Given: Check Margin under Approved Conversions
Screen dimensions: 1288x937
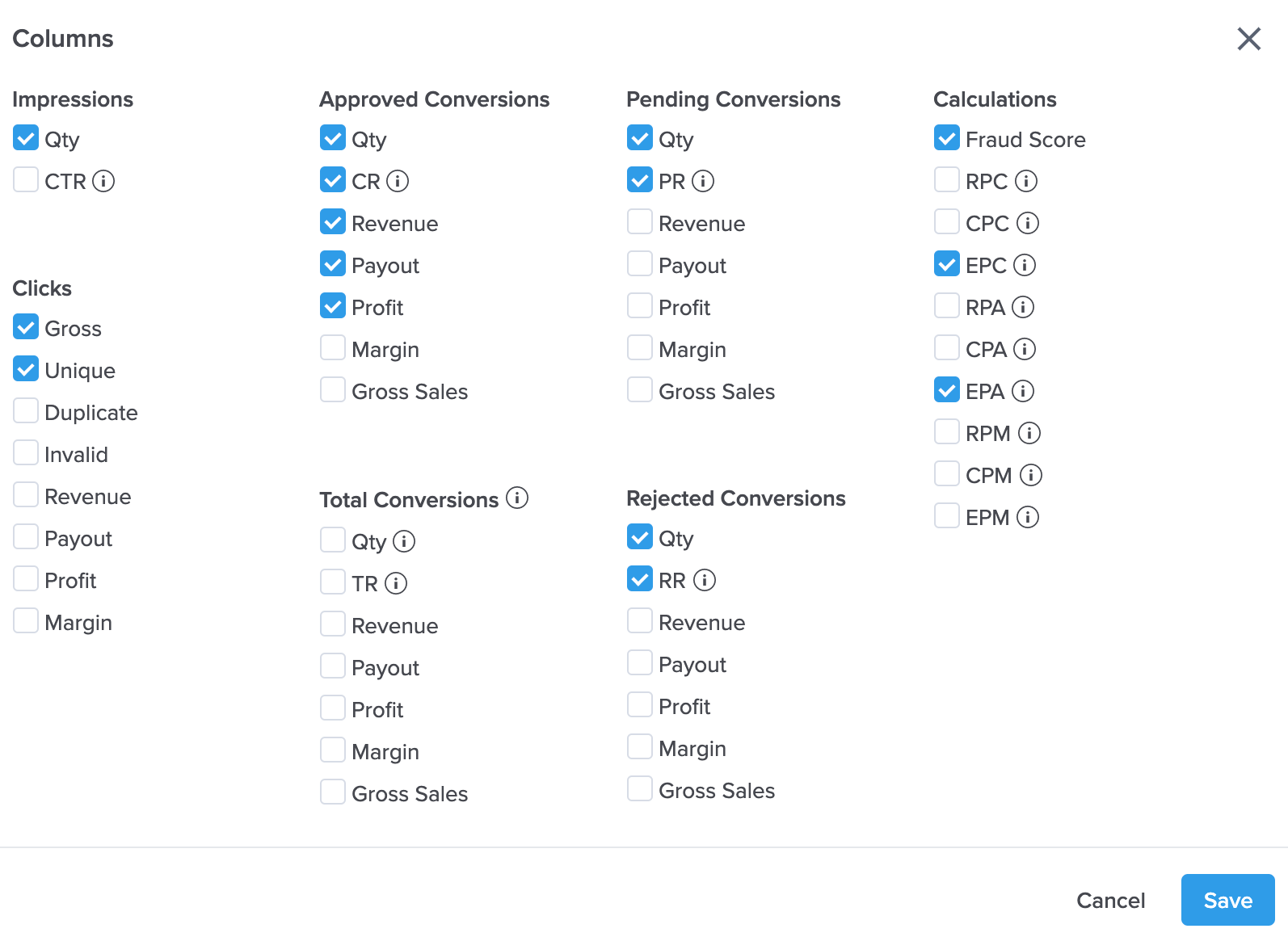Looking at the screenshot, I should [x=332, y=347].
